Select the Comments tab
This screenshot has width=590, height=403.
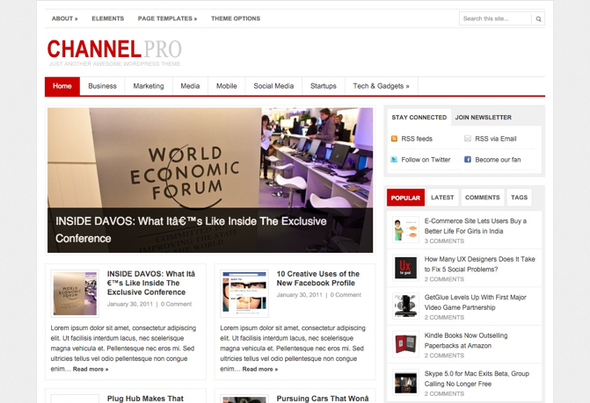click(482, 198)
